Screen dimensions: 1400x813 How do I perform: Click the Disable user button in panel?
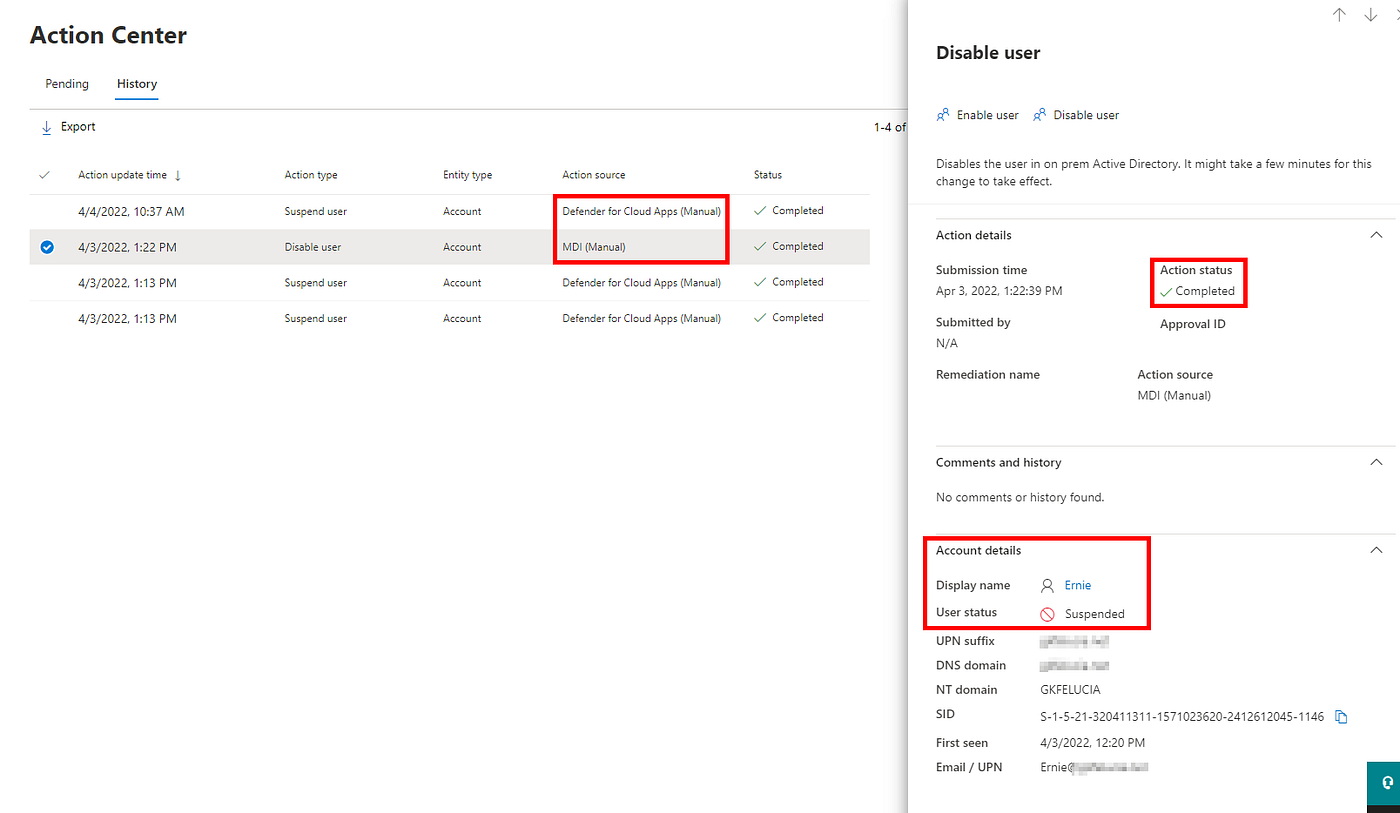[x=1075, y=115]
